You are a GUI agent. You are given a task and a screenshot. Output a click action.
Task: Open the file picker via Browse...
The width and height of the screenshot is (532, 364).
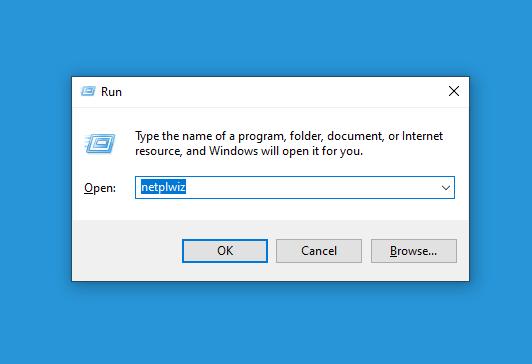(x=414, y=251)
